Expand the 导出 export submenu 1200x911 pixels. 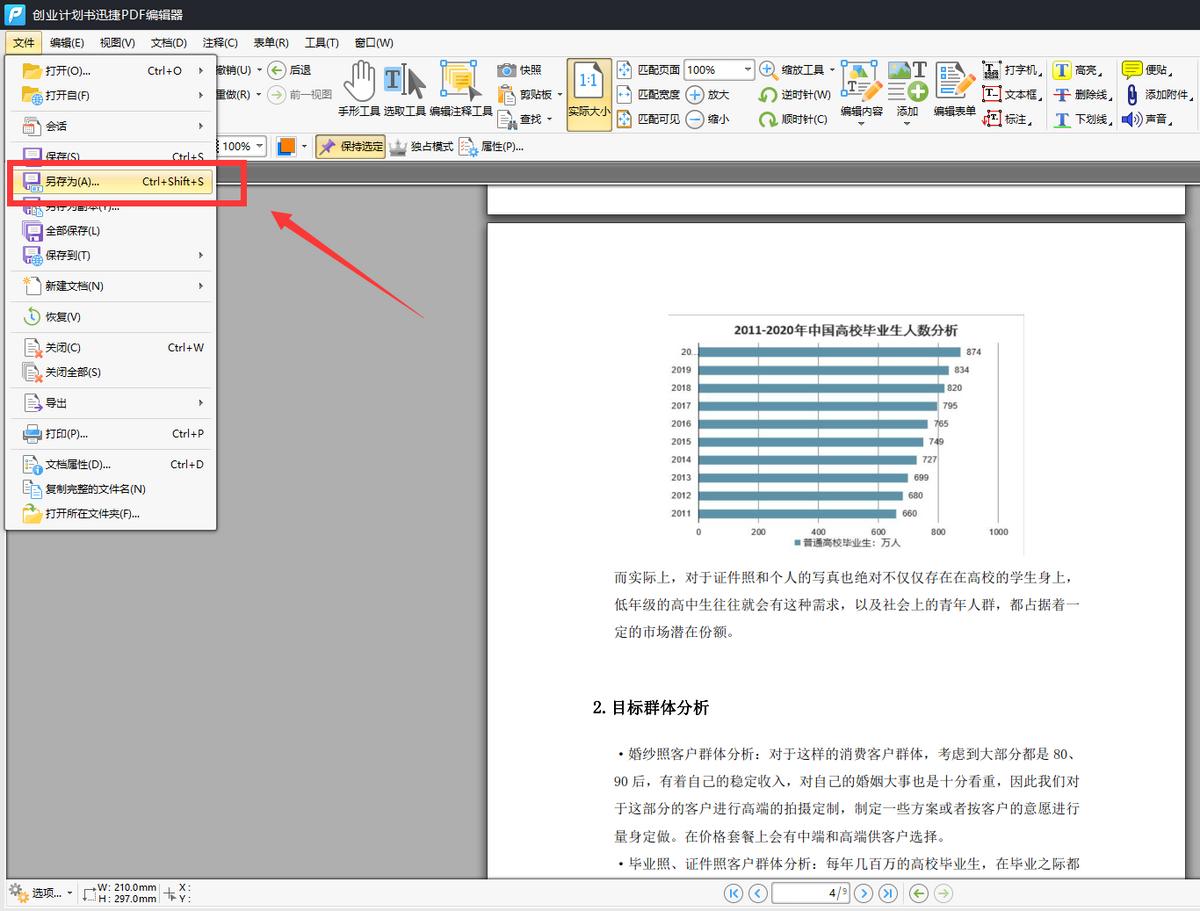click(57, 403)
